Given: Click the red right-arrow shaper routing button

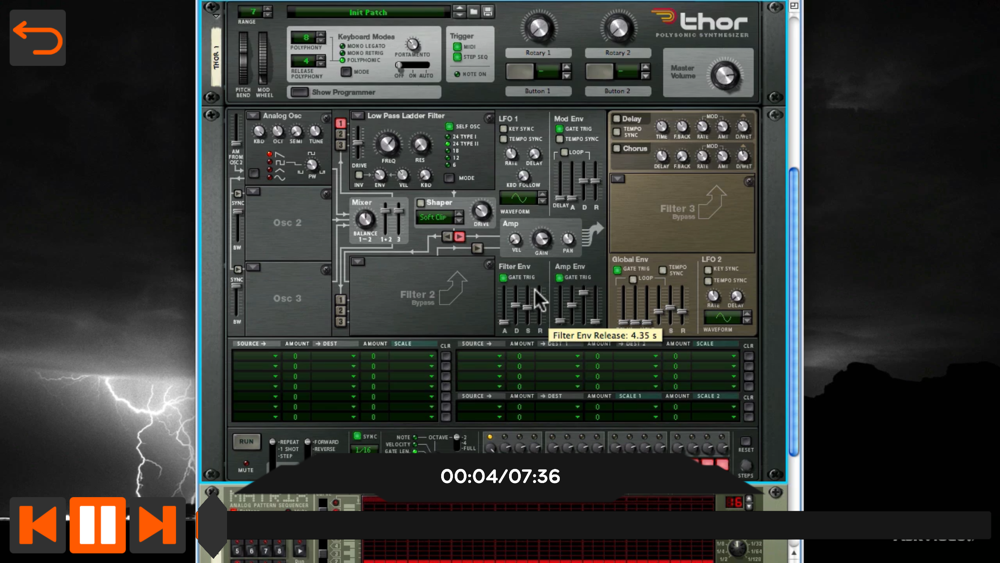Looking at the screenshot, I should [459, 237].
